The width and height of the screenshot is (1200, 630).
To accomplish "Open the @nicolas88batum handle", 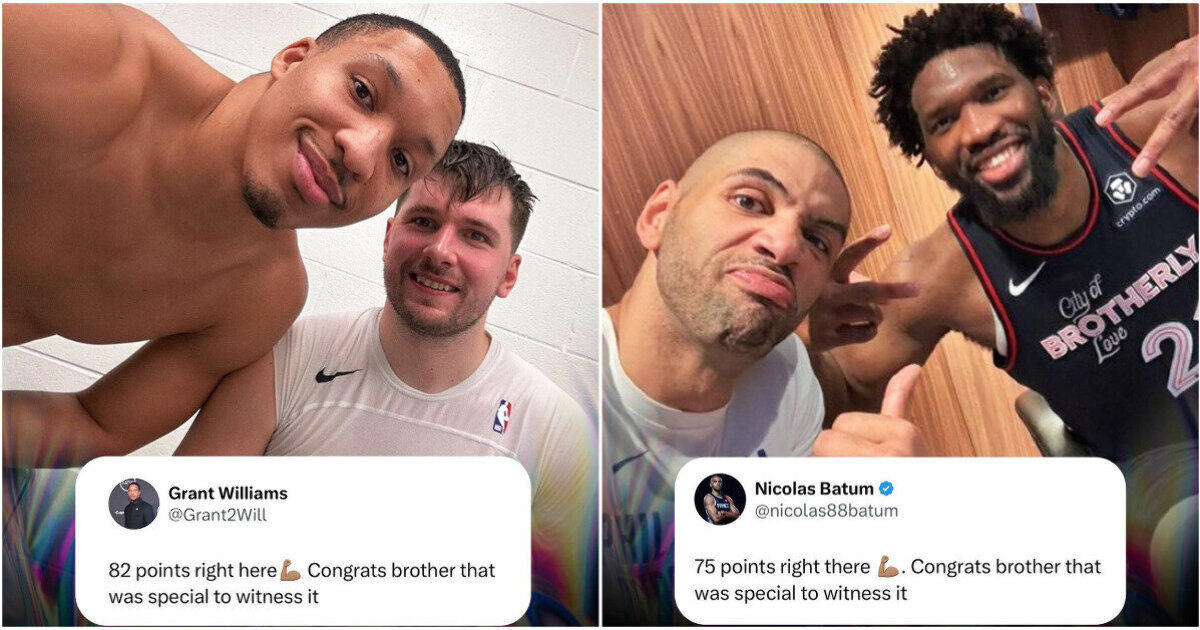I will 826,511.
